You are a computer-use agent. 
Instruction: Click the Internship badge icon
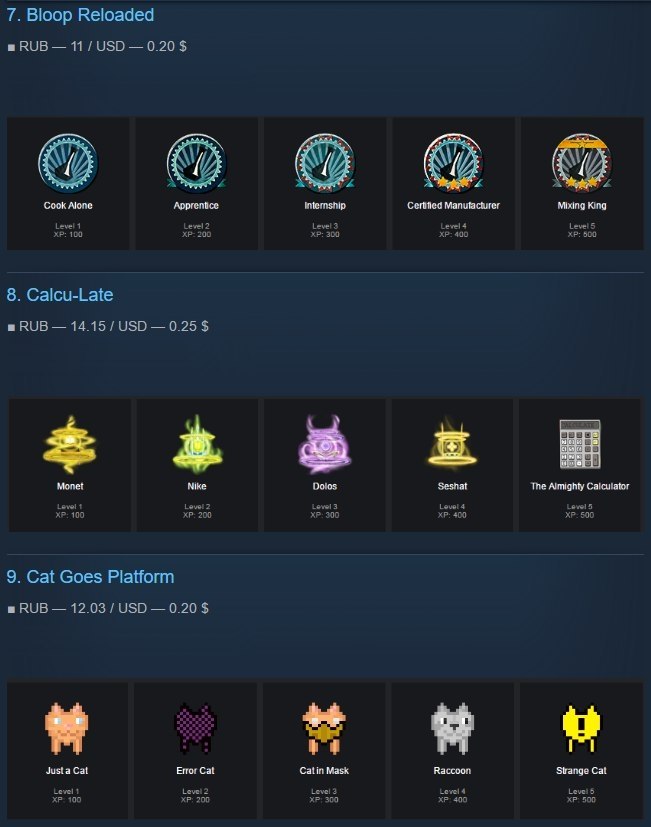pos(325,164)
